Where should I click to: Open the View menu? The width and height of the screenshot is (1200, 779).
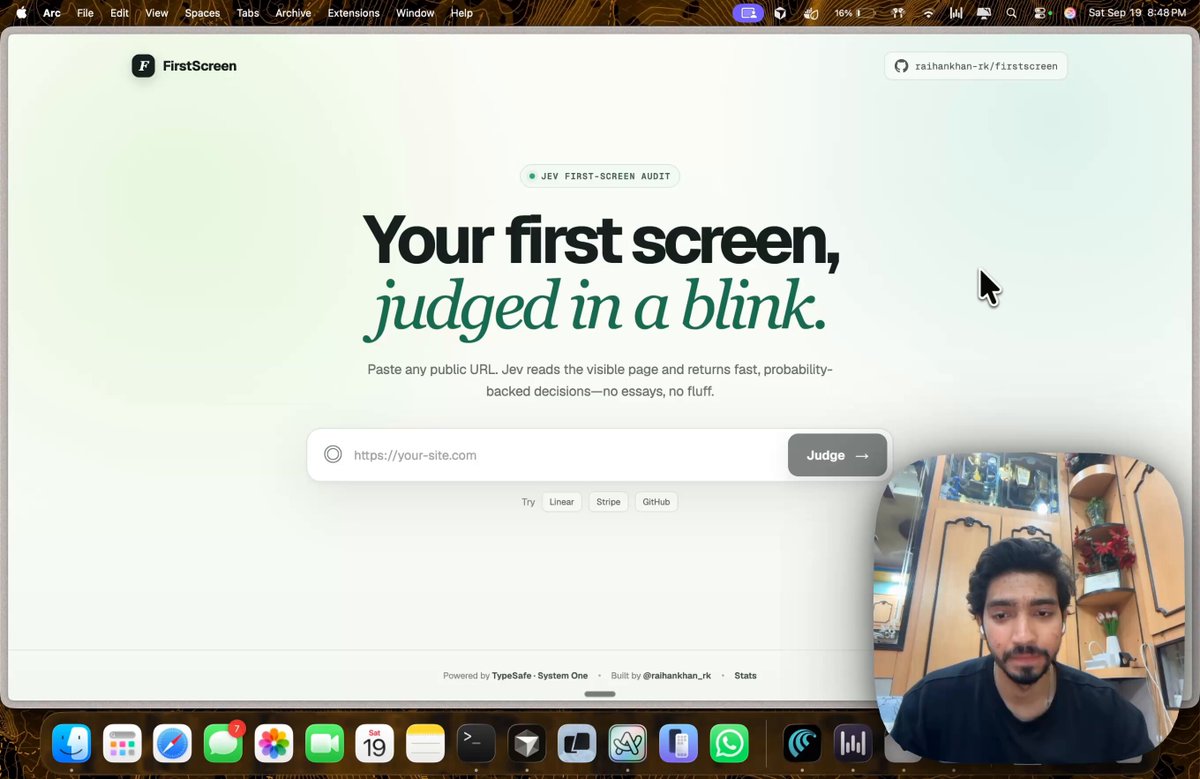coord(156,13)
